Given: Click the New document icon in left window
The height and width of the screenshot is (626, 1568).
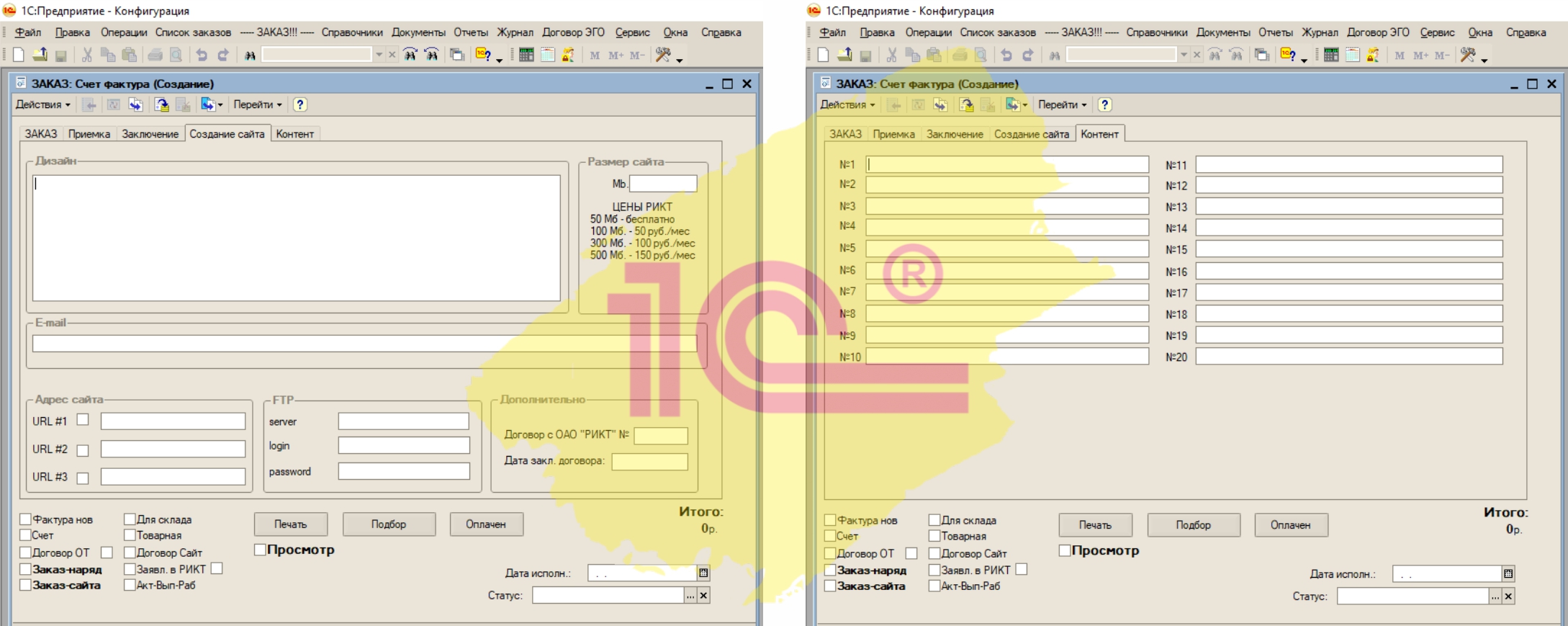Looking at the screenshot, I should click(19, 55).
